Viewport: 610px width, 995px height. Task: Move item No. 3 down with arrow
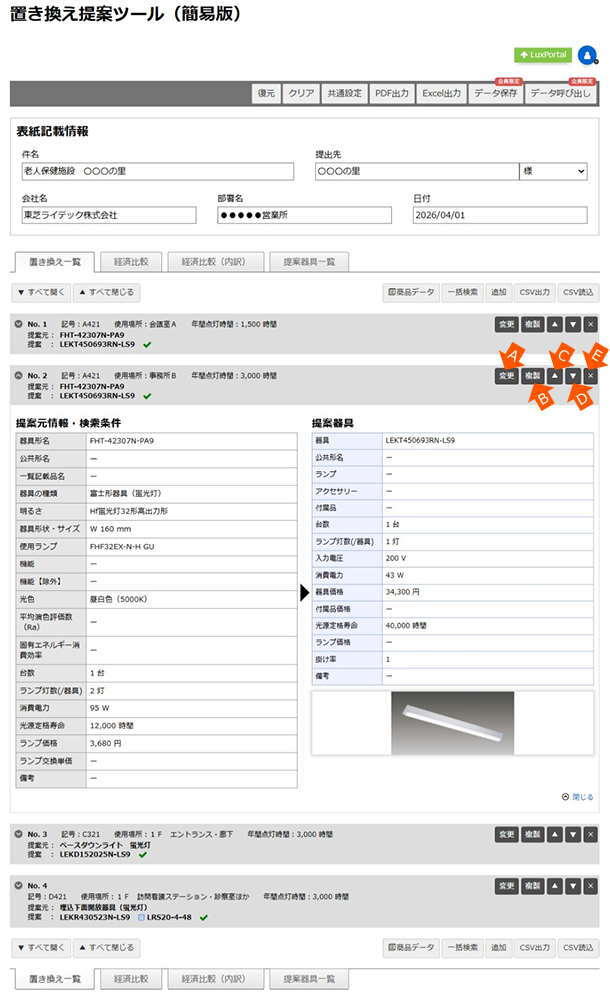[x=572, y=834]
